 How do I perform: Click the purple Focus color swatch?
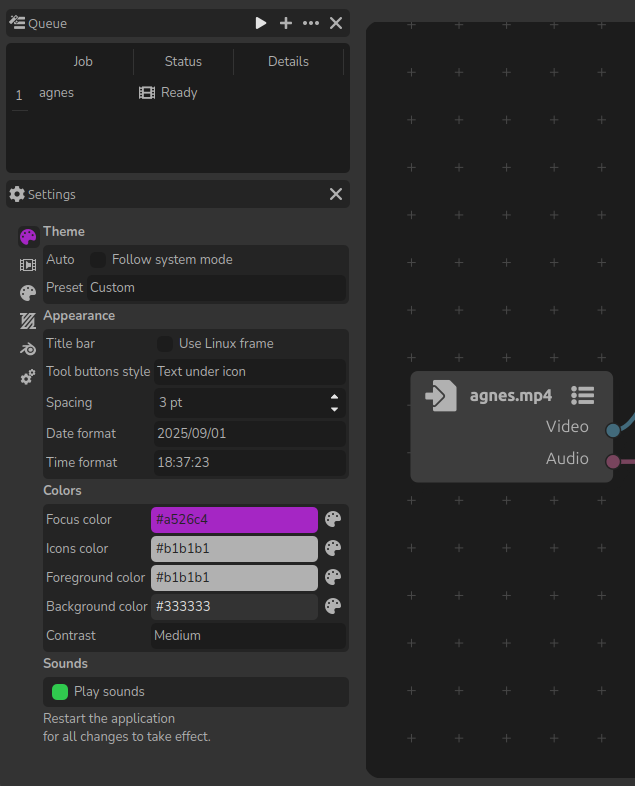[234, 520]
